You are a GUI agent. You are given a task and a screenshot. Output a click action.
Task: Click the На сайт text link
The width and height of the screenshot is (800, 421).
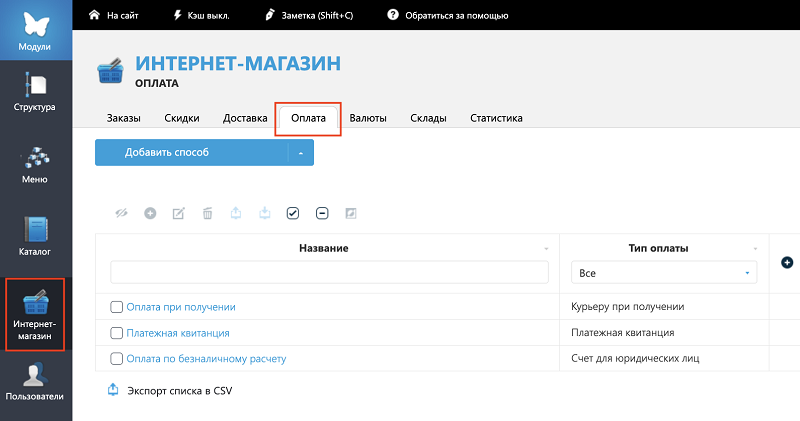pyautogui.click(x=122, y=15)
